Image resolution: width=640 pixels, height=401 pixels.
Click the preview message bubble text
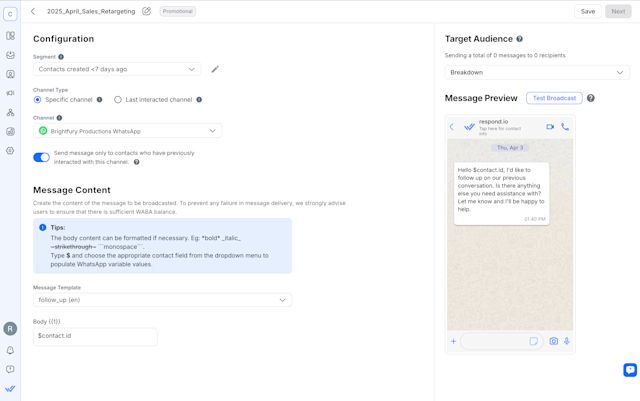501,189
